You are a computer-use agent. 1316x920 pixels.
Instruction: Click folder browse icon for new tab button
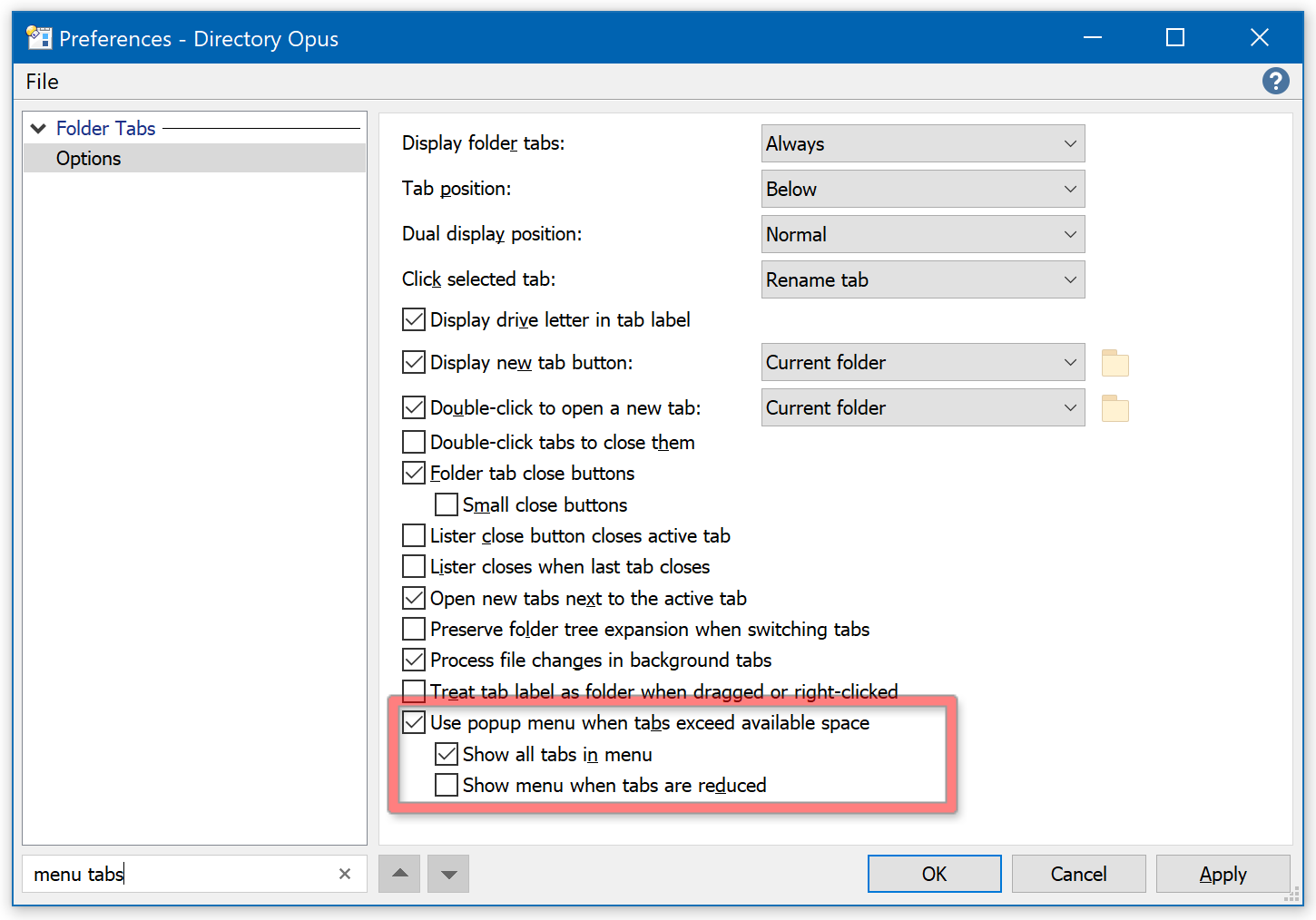pos(1115,363)
